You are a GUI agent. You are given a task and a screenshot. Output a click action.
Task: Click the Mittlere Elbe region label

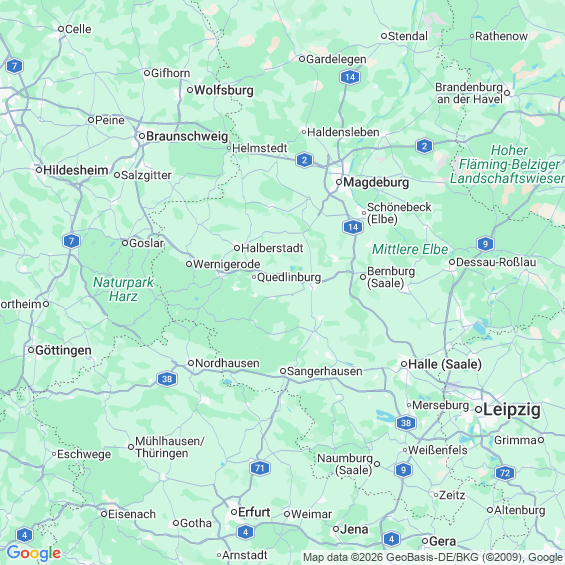[x=410, y=249]
